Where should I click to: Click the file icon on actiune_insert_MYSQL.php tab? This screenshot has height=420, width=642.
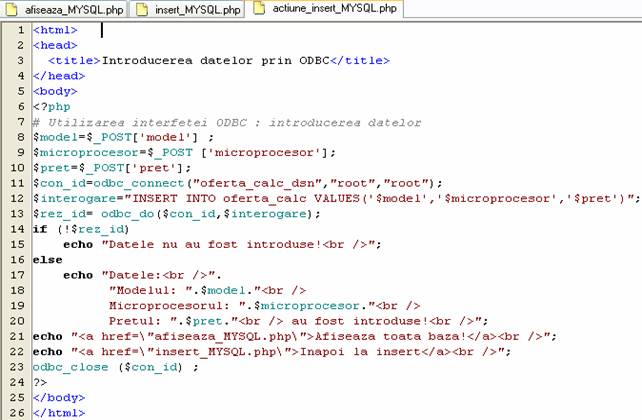[x=261, y=10]
